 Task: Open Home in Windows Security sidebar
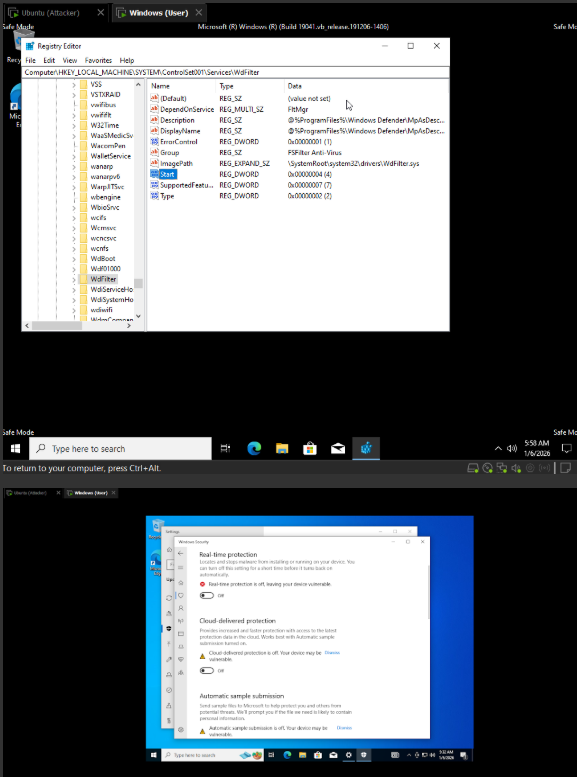(181, 583)
